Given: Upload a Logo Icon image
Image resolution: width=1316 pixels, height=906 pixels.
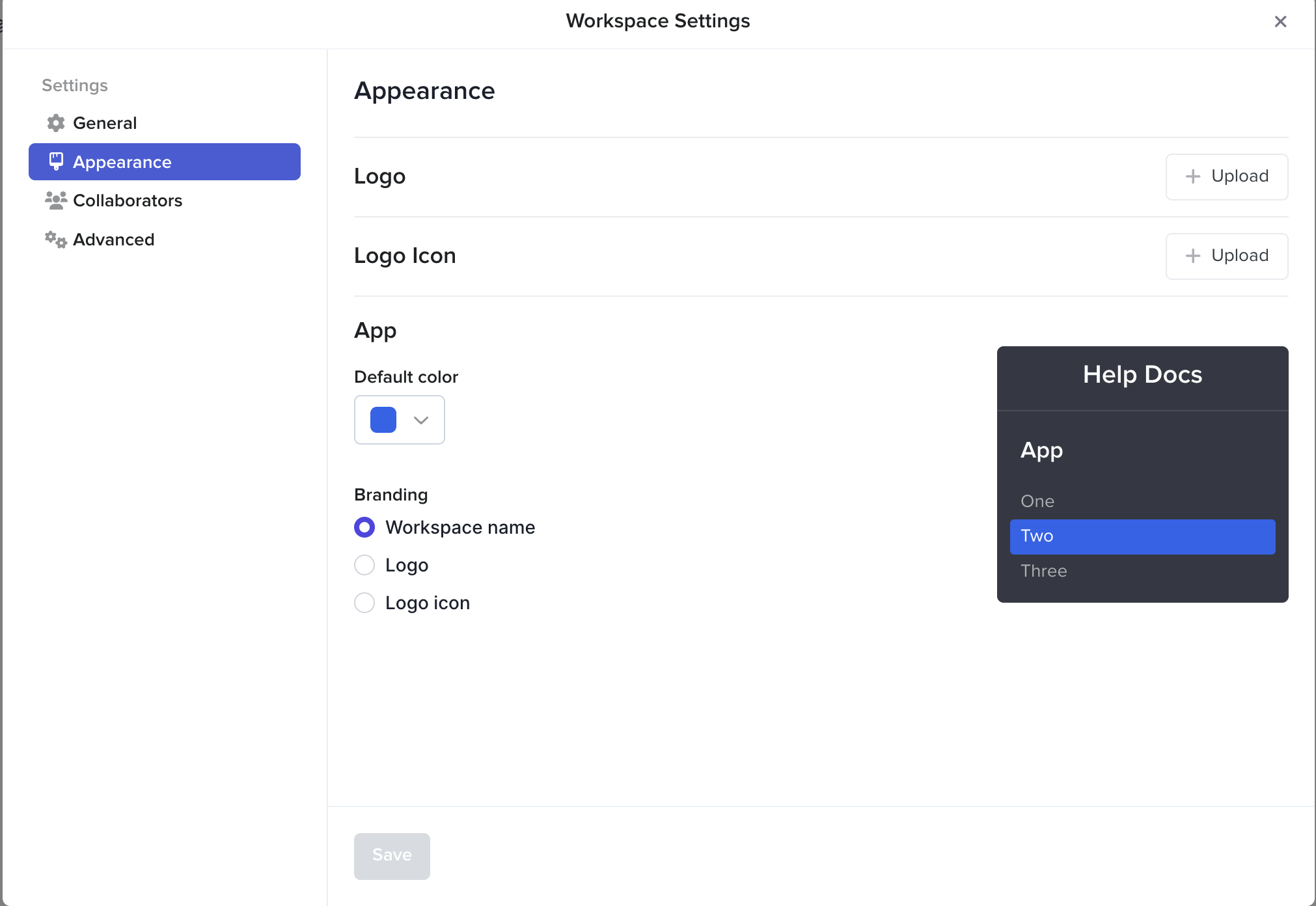Looking at the screenshot, I should point(1226,256).
